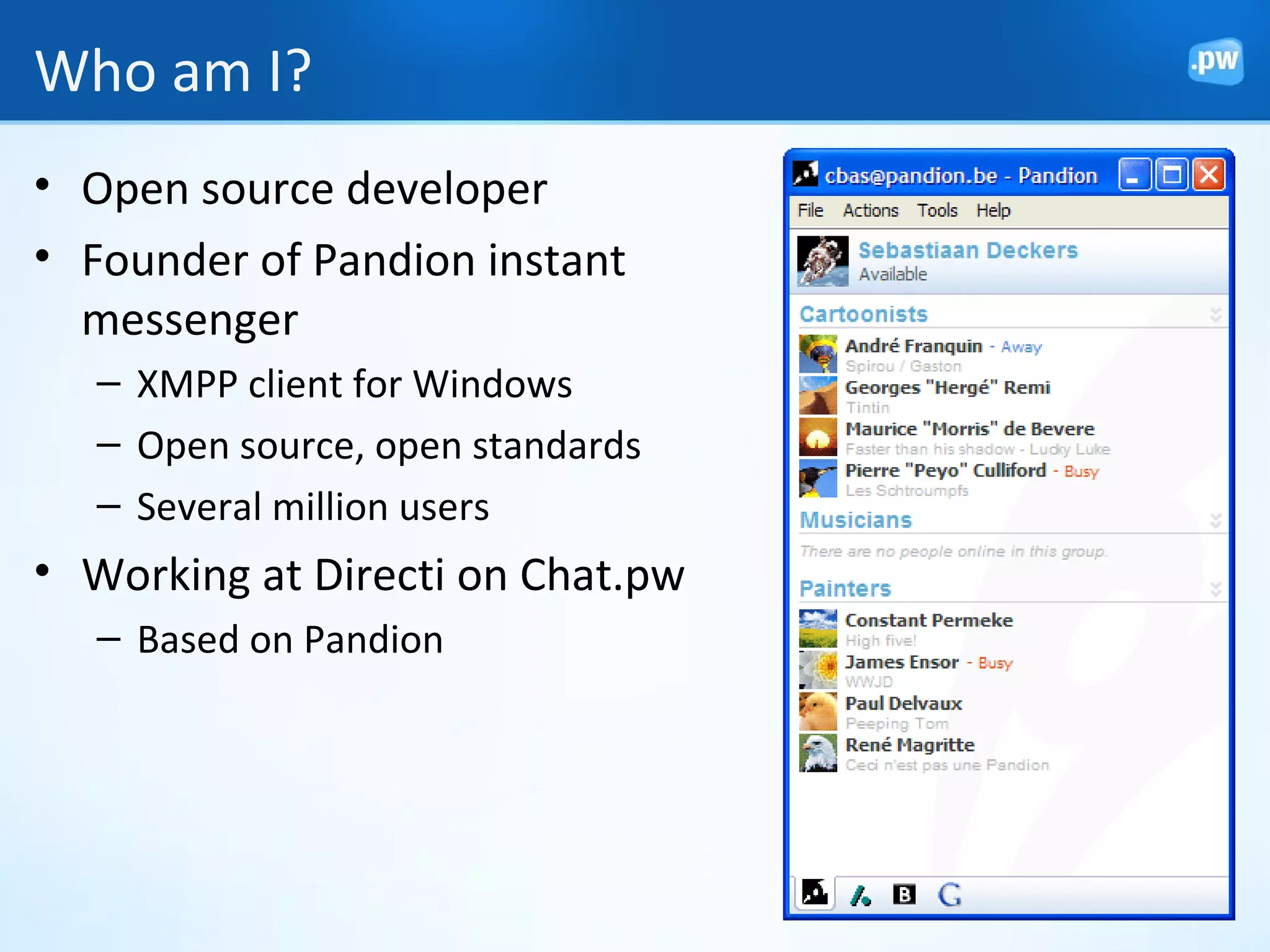1270x952 pixels.
Task: Collapse the Musicians group chevron
Action: [1215, 521]
